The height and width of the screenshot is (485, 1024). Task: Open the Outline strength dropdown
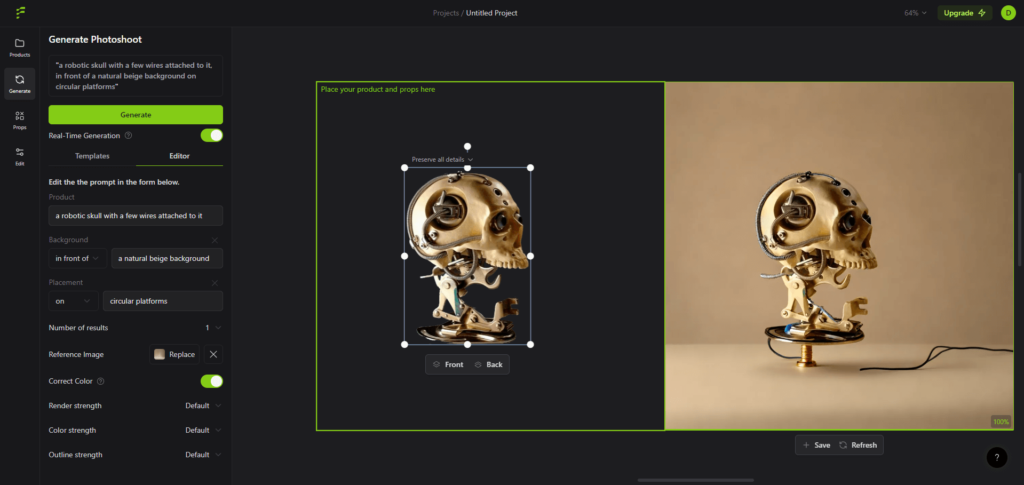[x=203, y=455]
